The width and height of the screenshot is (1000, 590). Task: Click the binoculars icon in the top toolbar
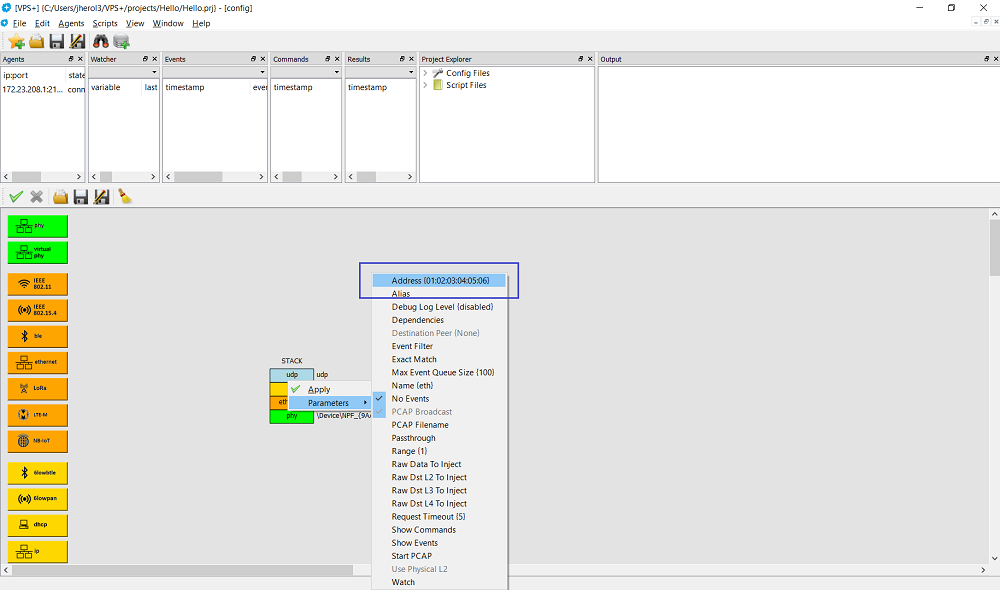click(x=101, y=41)
